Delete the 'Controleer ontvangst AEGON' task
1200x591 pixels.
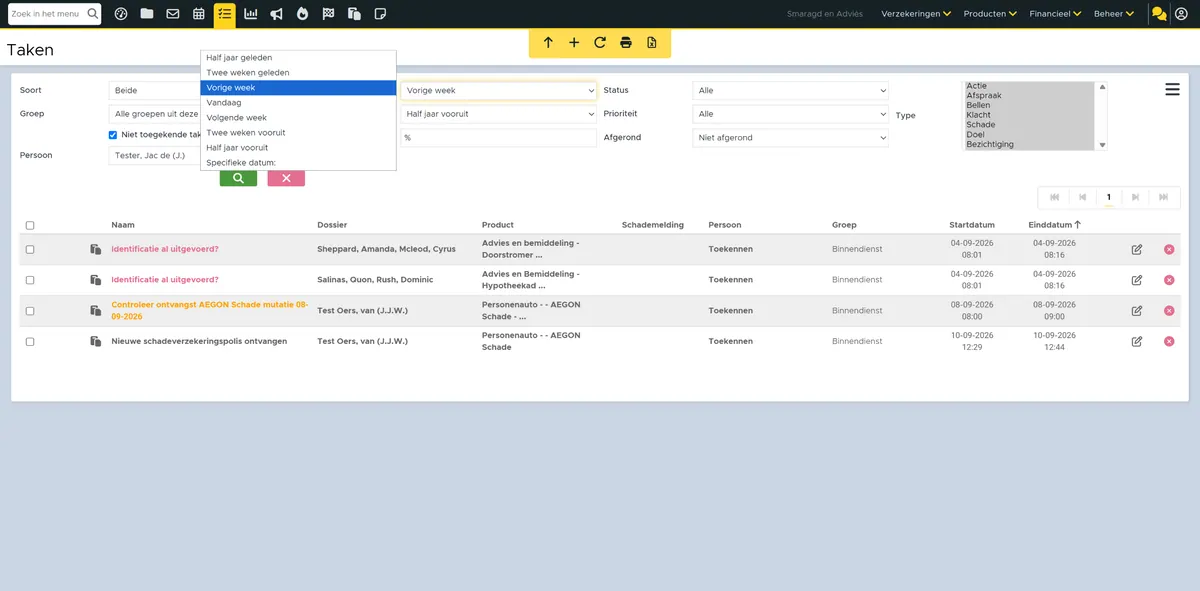tap(1169, 311)
